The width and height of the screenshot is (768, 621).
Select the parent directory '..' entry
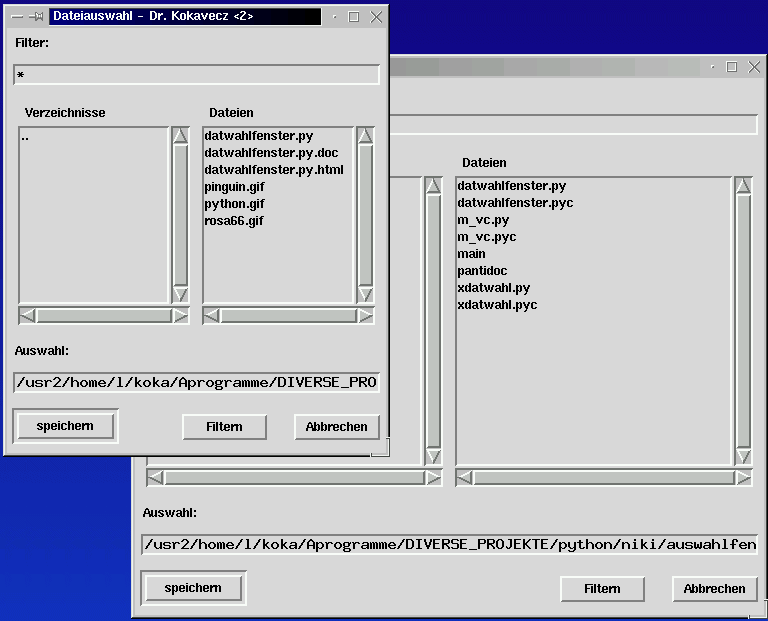pos(25,137)
